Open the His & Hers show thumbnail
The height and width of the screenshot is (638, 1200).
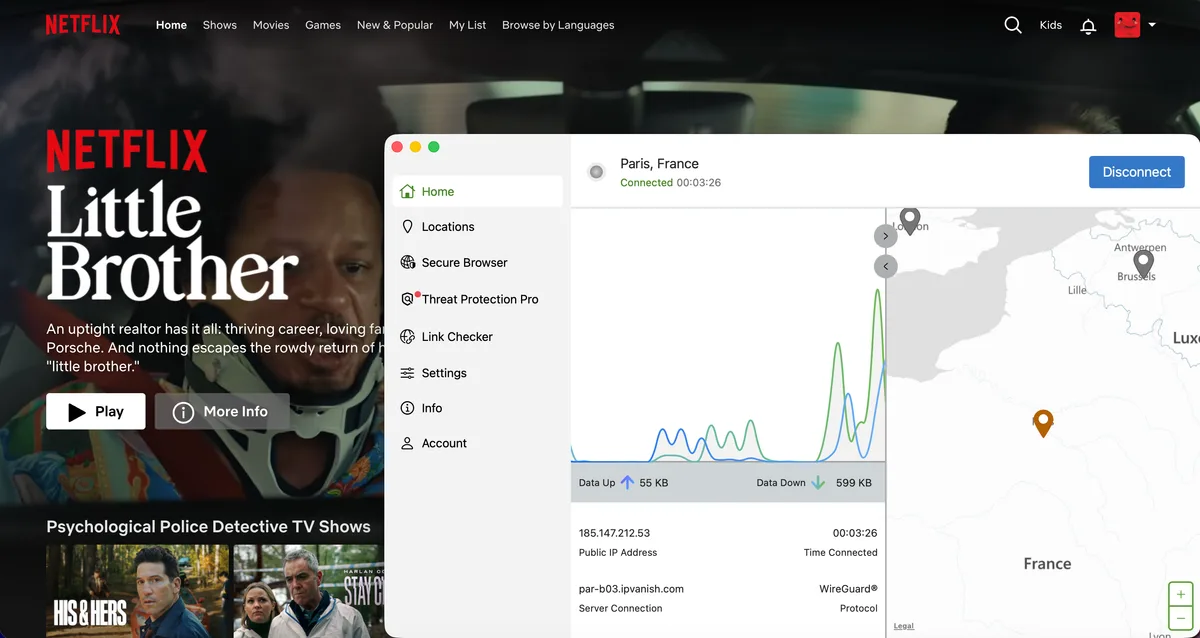137,591
